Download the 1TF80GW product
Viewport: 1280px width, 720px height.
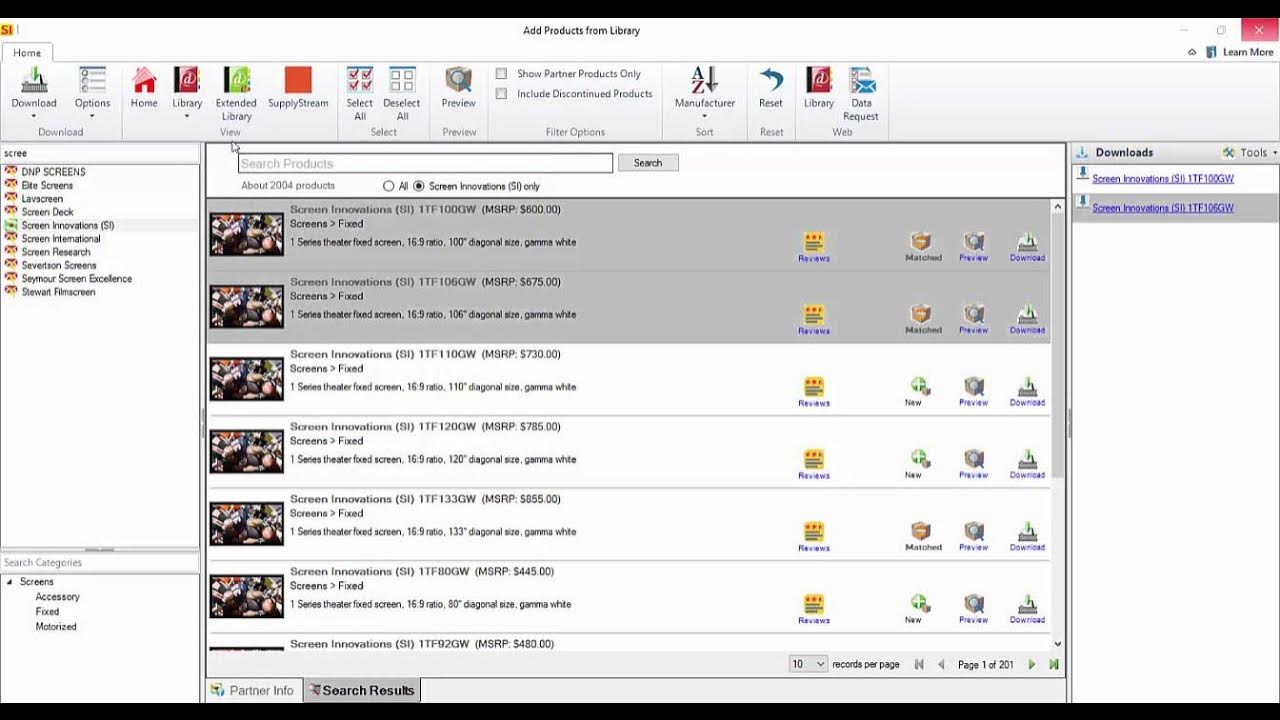(1027, 609)
